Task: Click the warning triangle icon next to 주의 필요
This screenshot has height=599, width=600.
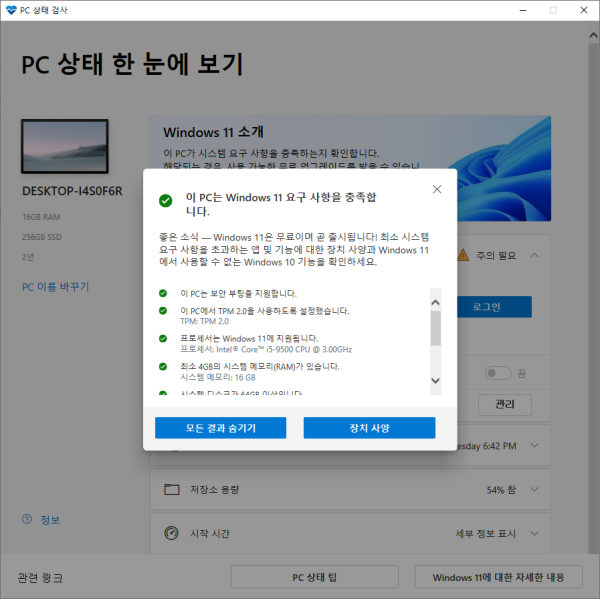Action: tap(463, 255)
